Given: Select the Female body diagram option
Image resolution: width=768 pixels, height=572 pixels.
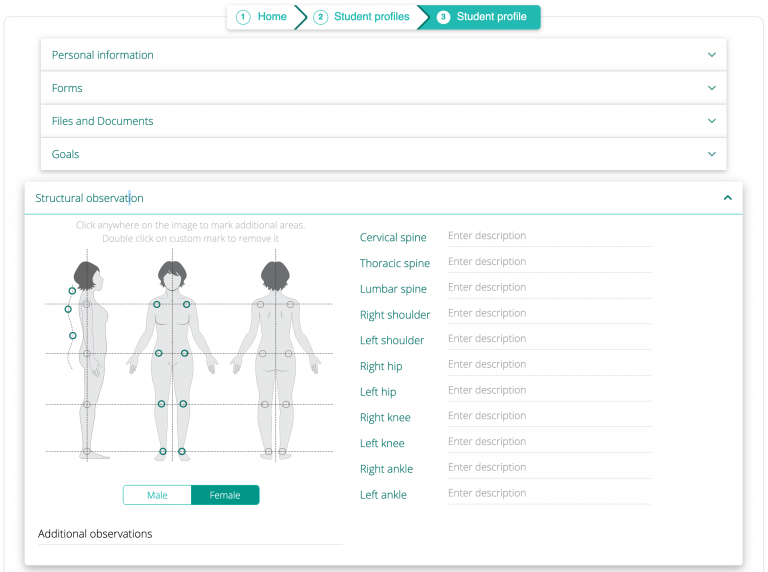Looking at the screenshot, I should tap(225, 495).
